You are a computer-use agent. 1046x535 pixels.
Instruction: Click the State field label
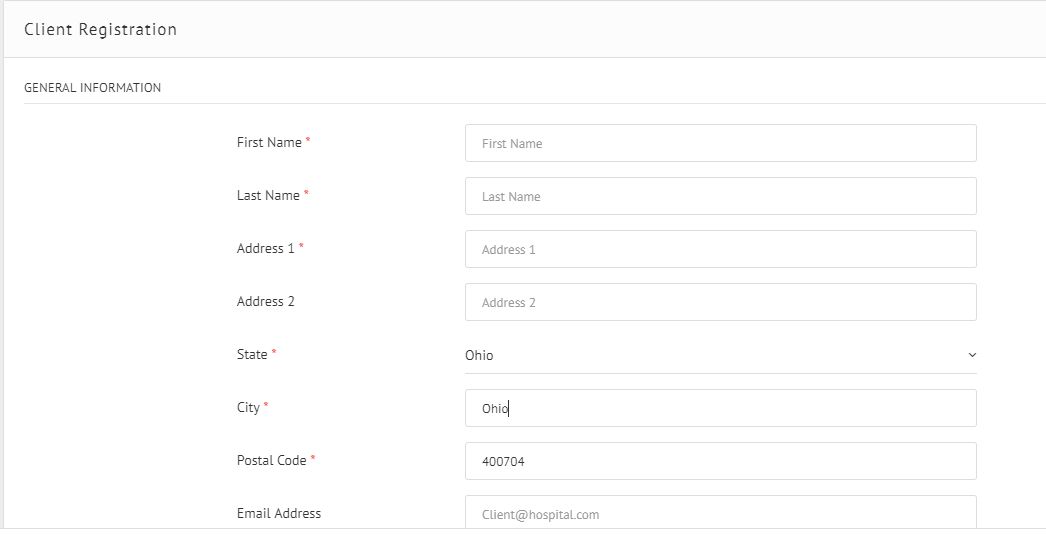[252, 355]
